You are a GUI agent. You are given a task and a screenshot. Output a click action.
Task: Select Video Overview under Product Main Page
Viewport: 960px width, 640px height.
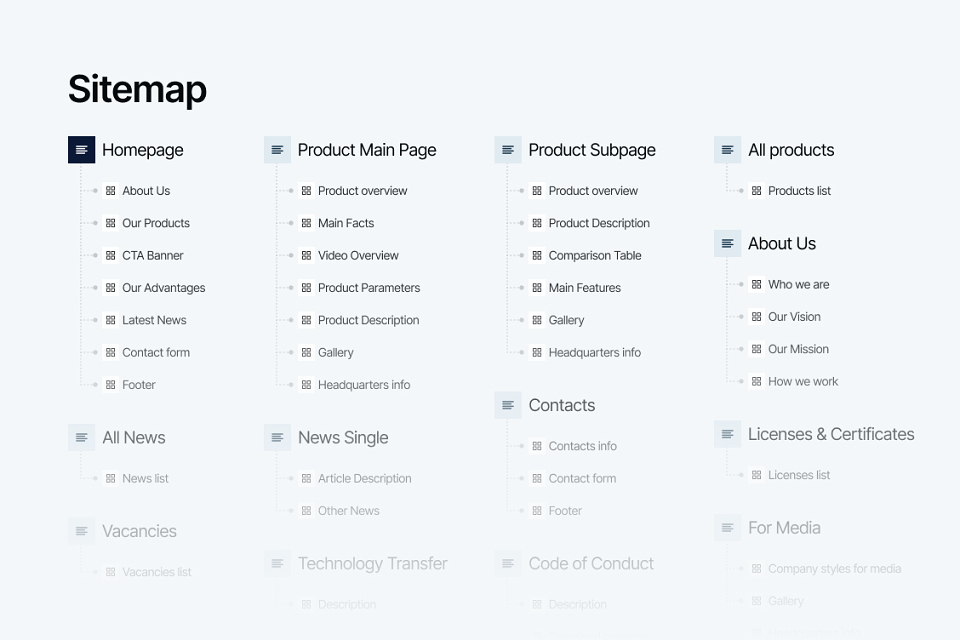tap(358, 255)
